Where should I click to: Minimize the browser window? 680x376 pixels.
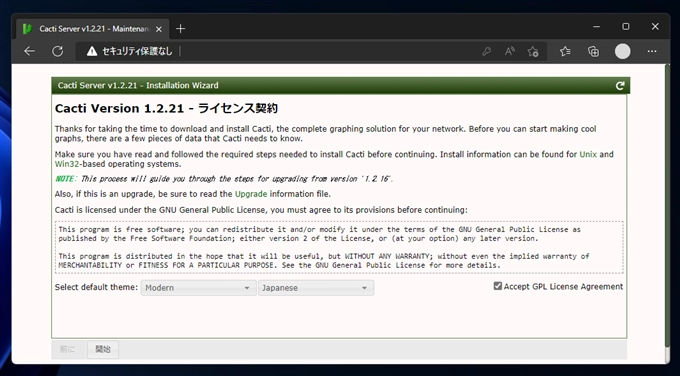596,27
